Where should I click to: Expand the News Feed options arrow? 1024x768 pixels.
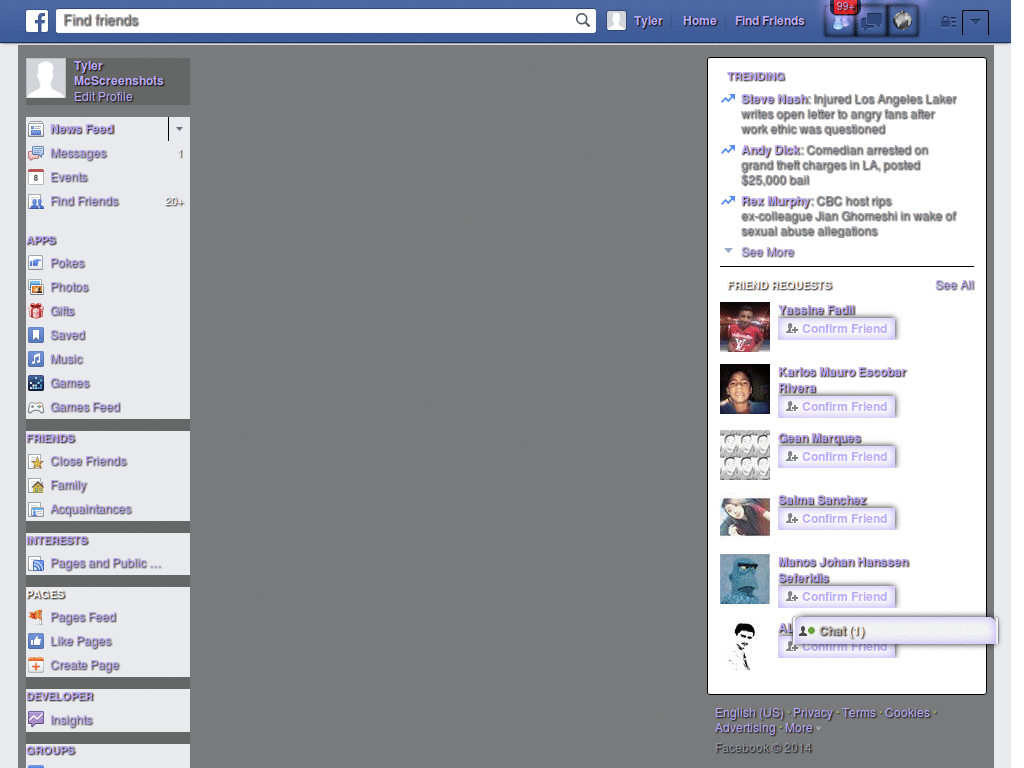(x=179, y=129)
